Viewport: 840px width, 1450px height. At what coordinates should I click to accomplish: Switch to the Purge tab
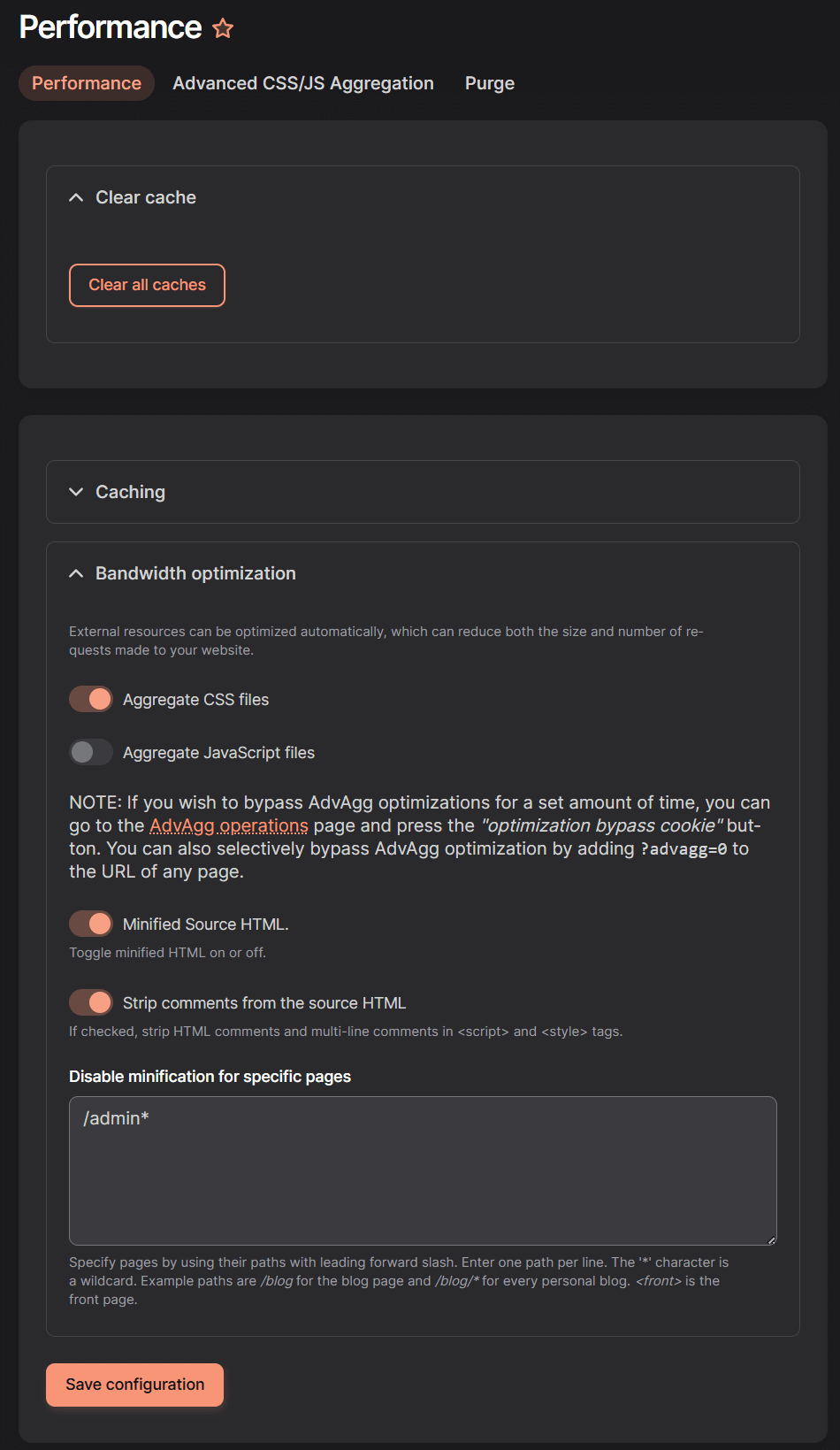(x=489, y=82)
